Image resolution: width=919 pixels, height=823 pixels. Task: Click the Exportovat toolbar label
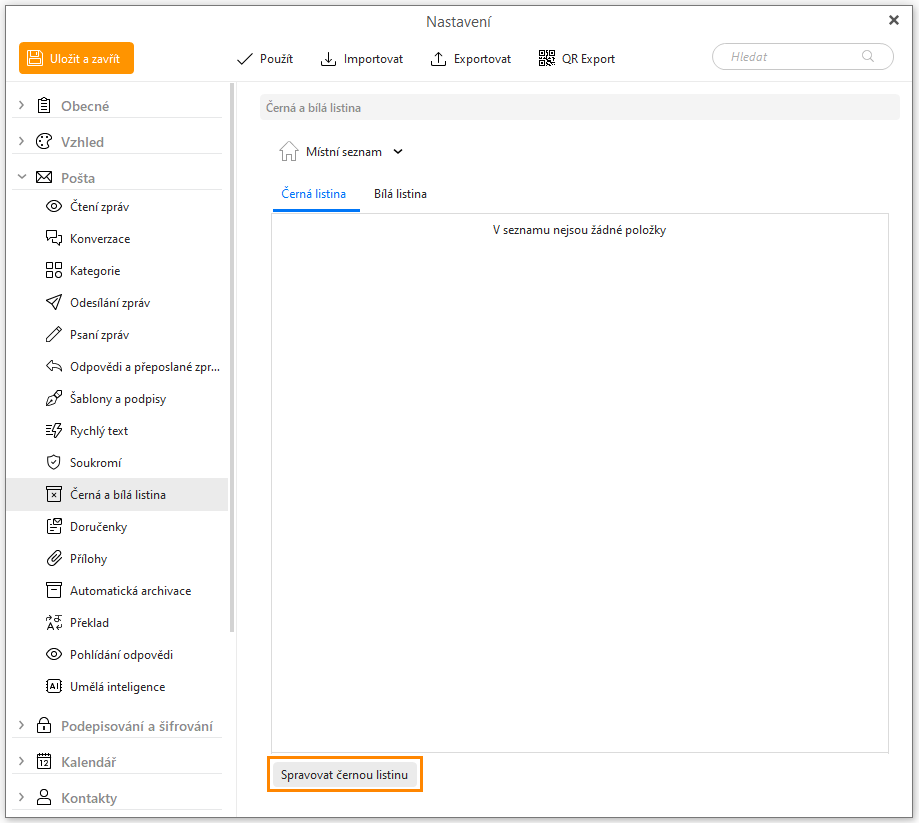(x=482, y=59)
